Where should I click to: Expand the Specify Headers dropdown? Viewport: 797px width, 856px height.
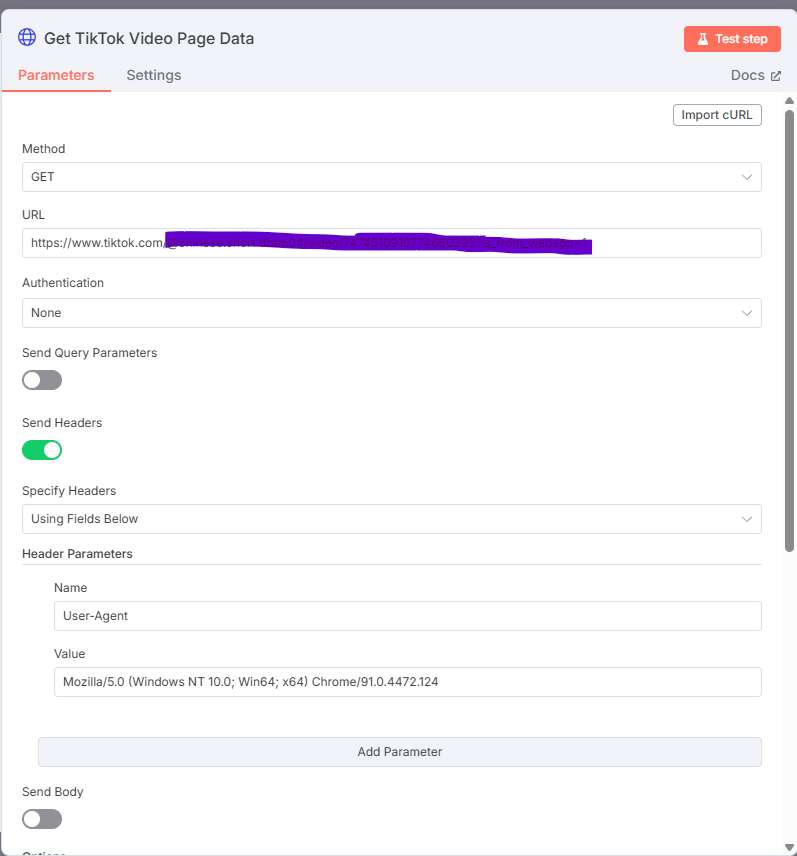pos(391,519)
